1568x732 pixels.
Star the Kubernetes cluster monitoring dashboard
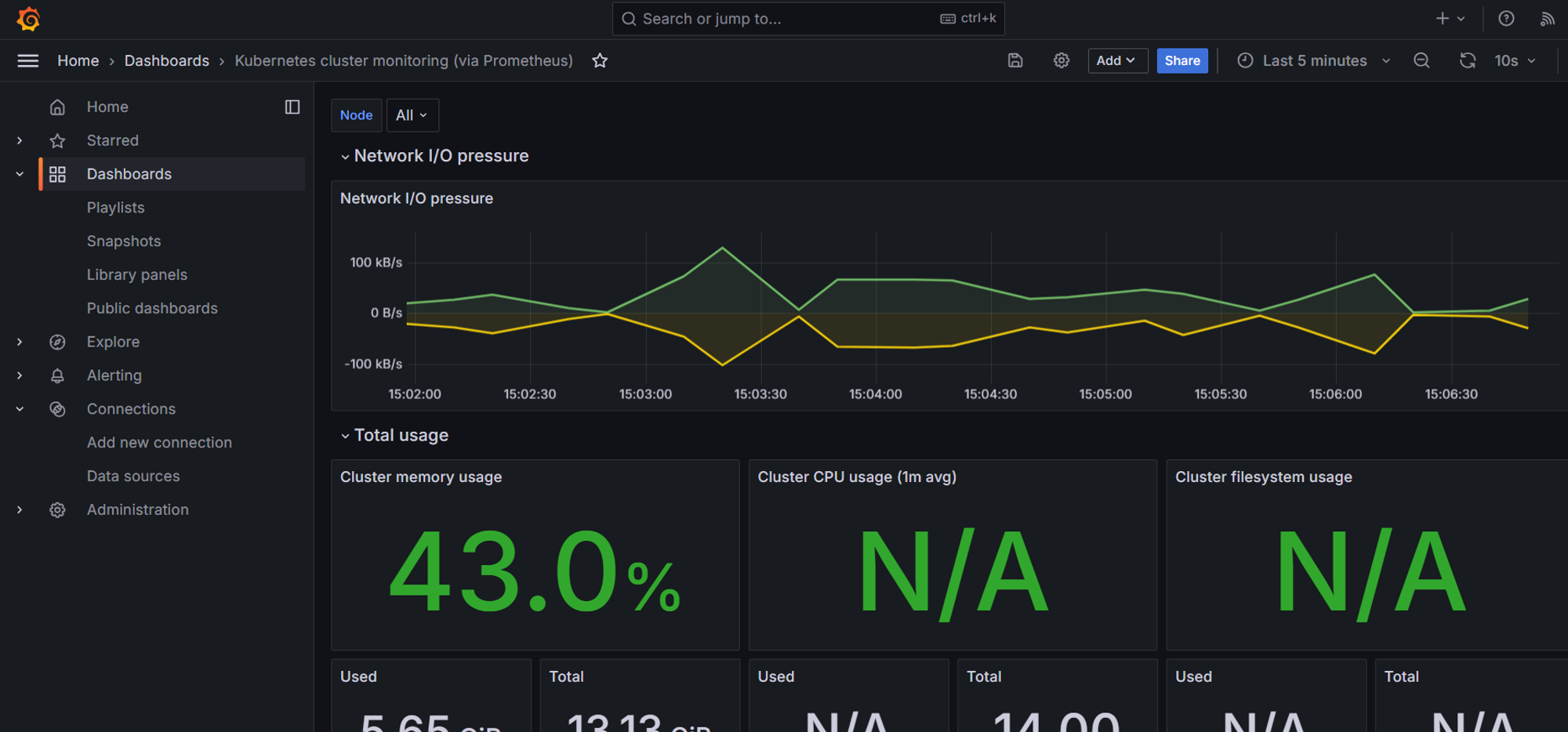[600, 60]
